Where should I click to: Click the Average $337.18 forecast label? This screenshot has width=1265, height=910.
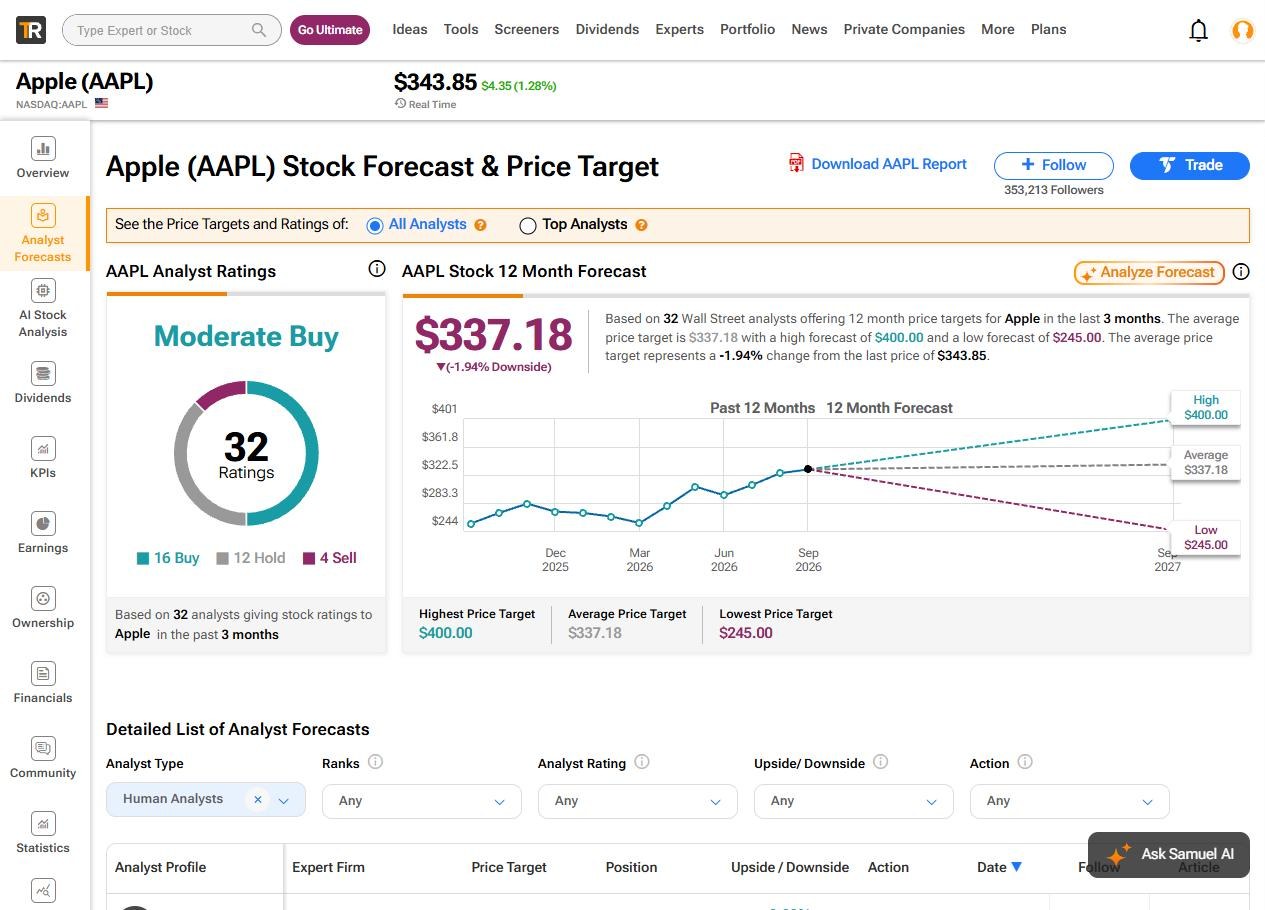click(x=1206, y=463)
